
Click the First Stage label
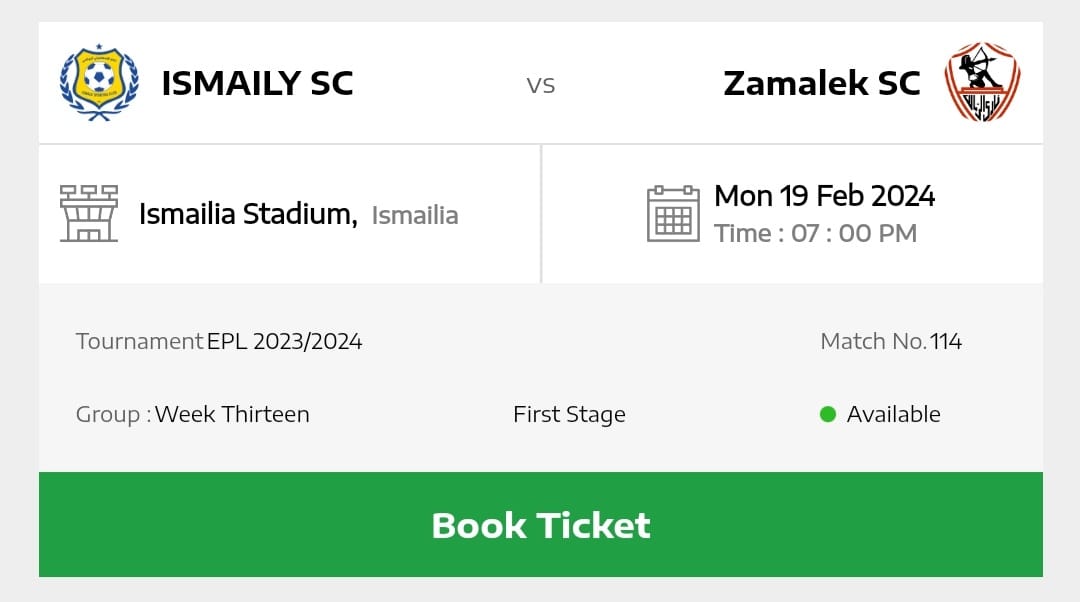[569, 414]
